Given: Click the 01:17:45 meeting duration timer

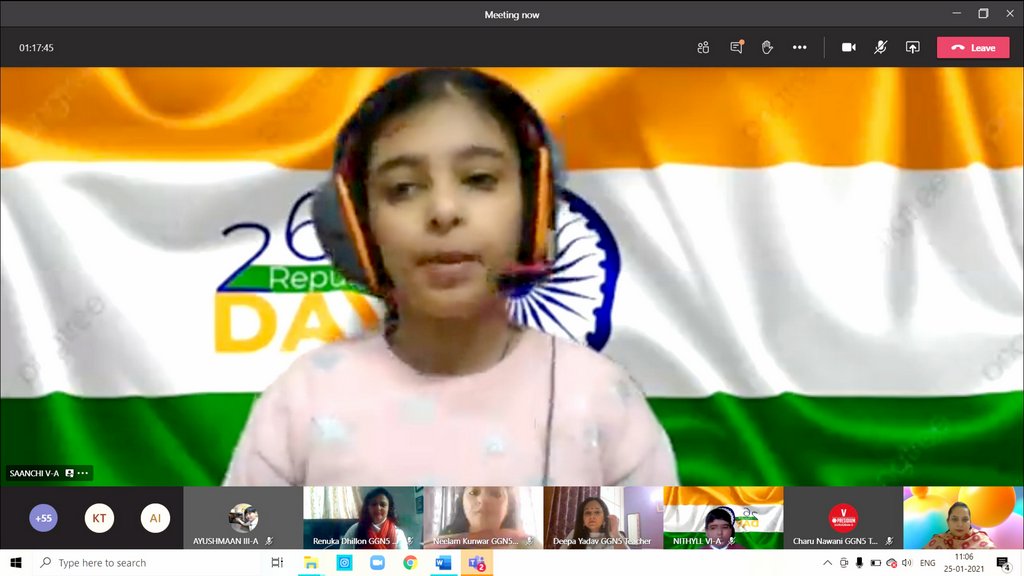Looking at the screenshot, I should [x=37, y=48].
